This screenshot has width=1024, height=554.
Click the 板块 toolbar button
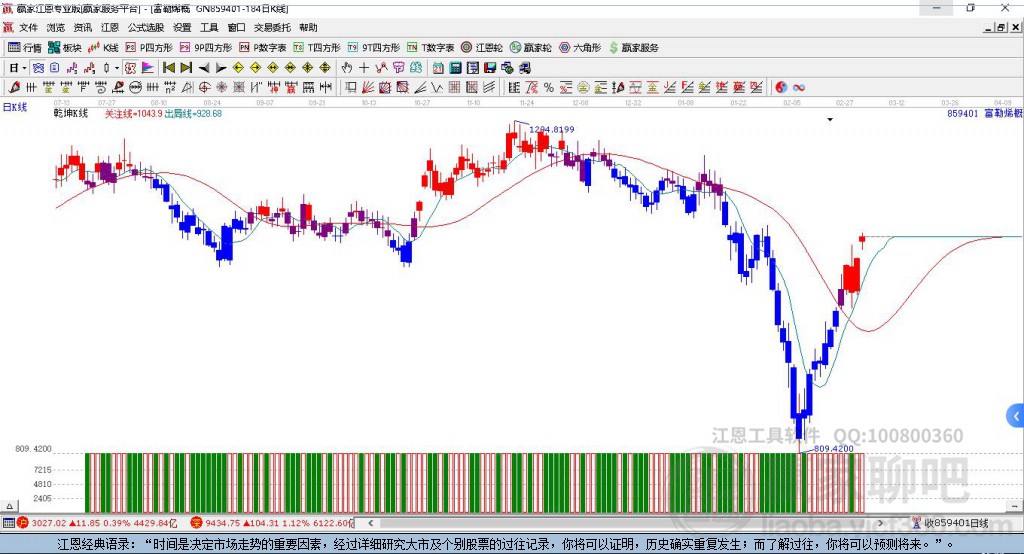pos(65,48)
